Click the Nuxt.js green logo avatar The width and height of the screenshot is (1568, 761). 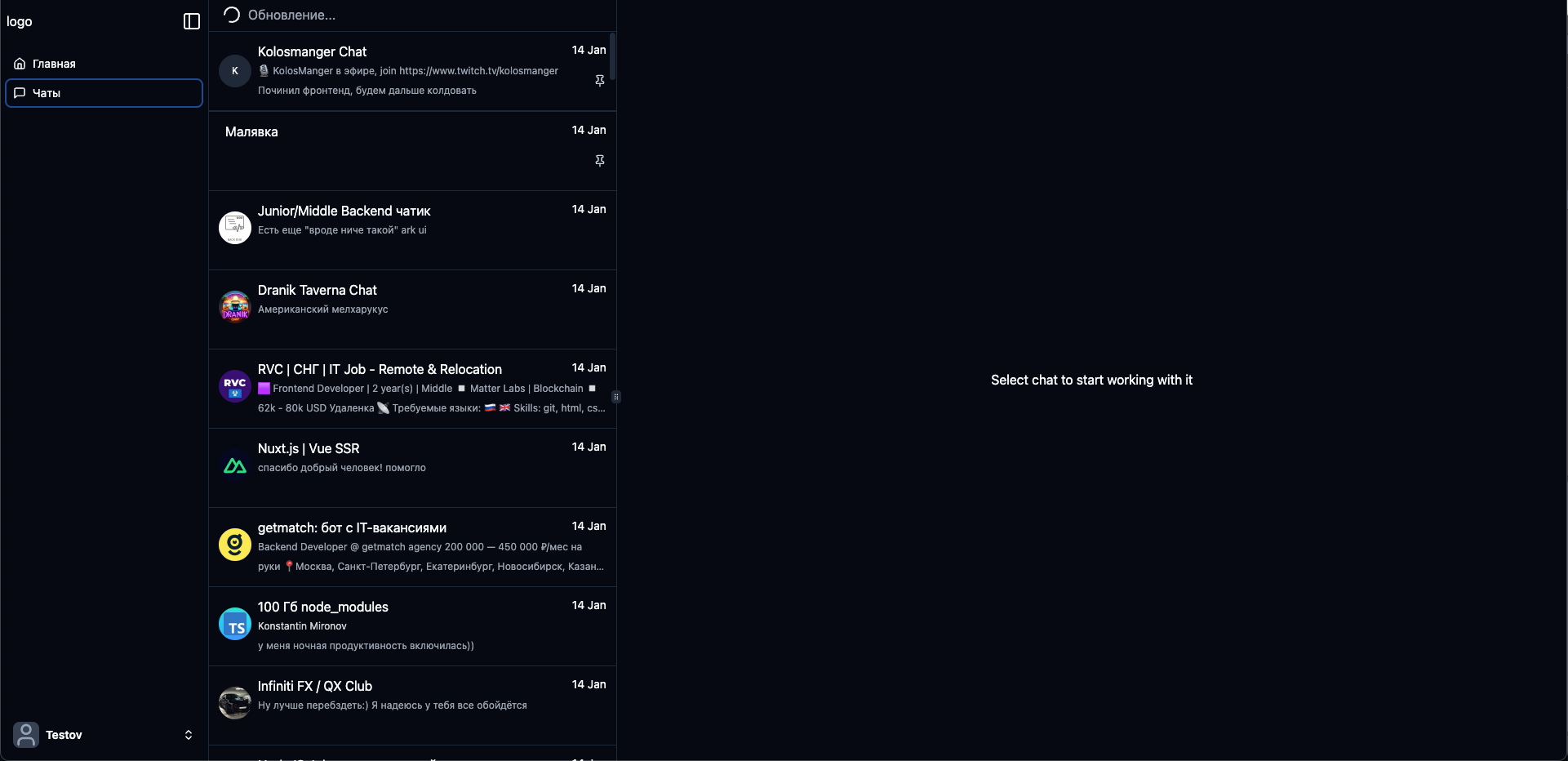coord(235,465)
